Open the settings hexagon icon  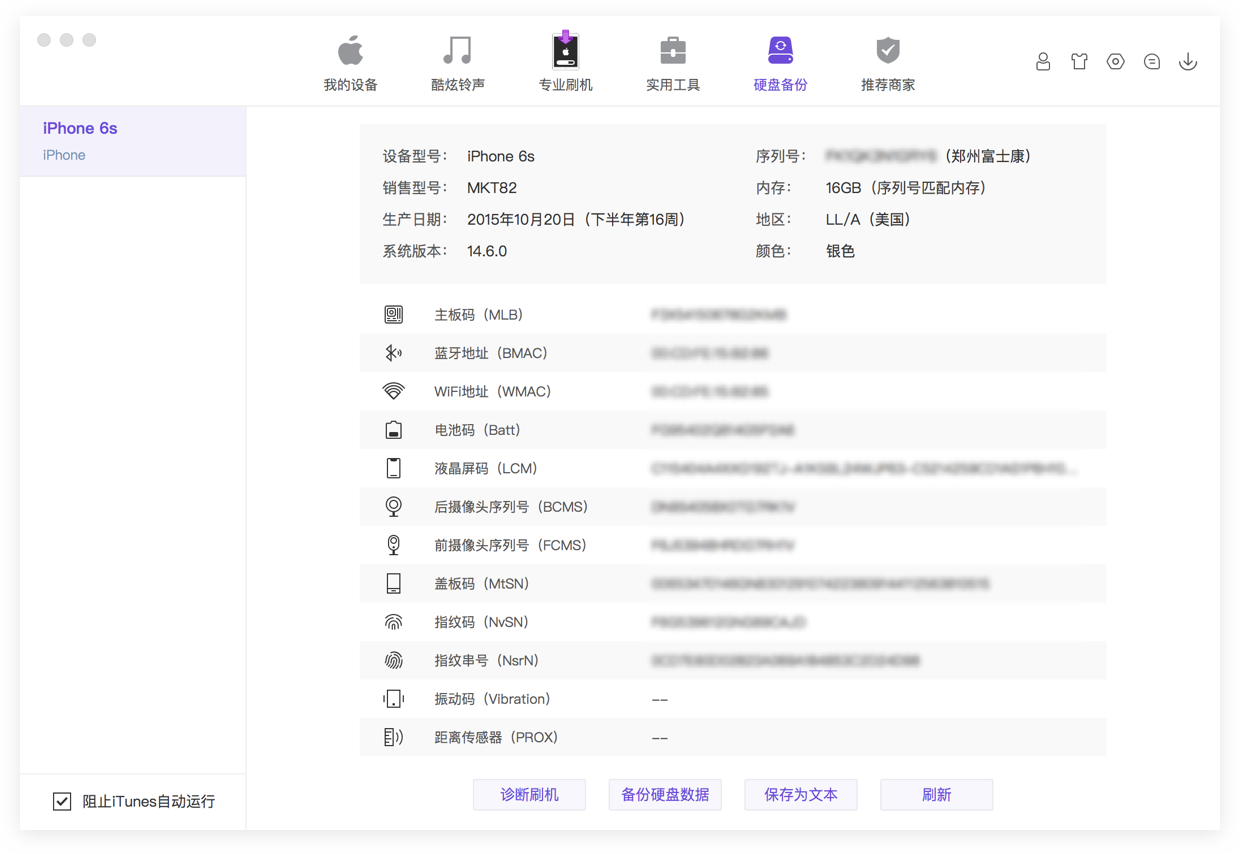click(x=1116, y=62)
